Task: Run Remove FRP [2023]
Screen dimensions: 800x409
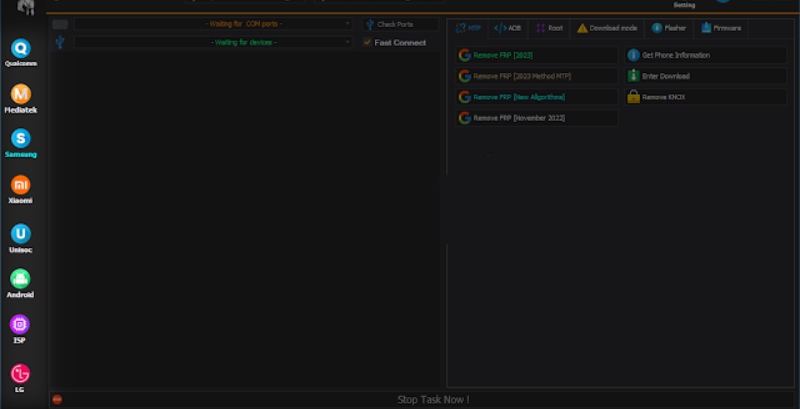Action: point(537,55)
